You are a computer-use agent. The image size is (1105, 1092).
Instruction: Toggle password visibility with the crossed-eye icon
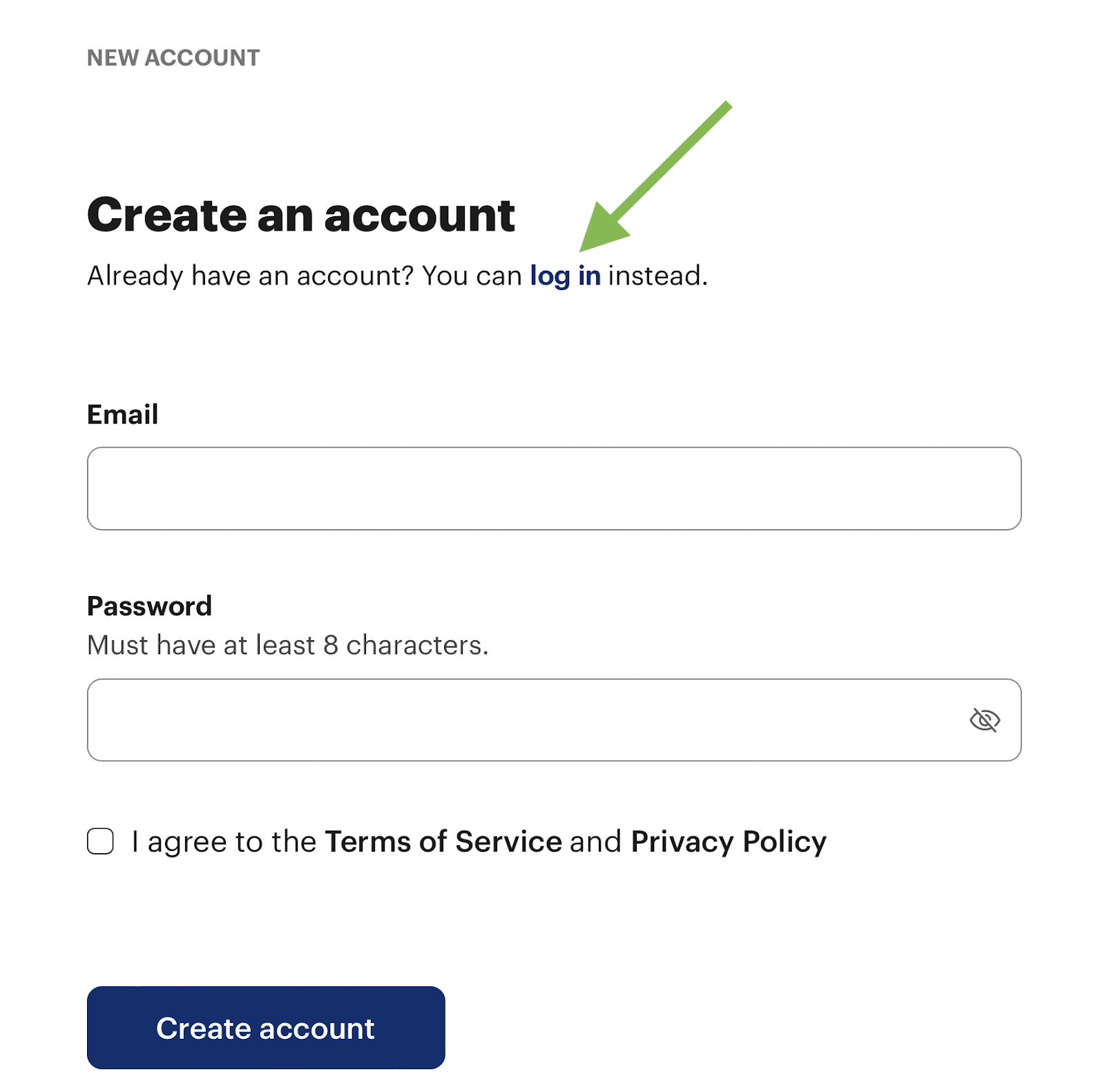click(x=984, y=720)
